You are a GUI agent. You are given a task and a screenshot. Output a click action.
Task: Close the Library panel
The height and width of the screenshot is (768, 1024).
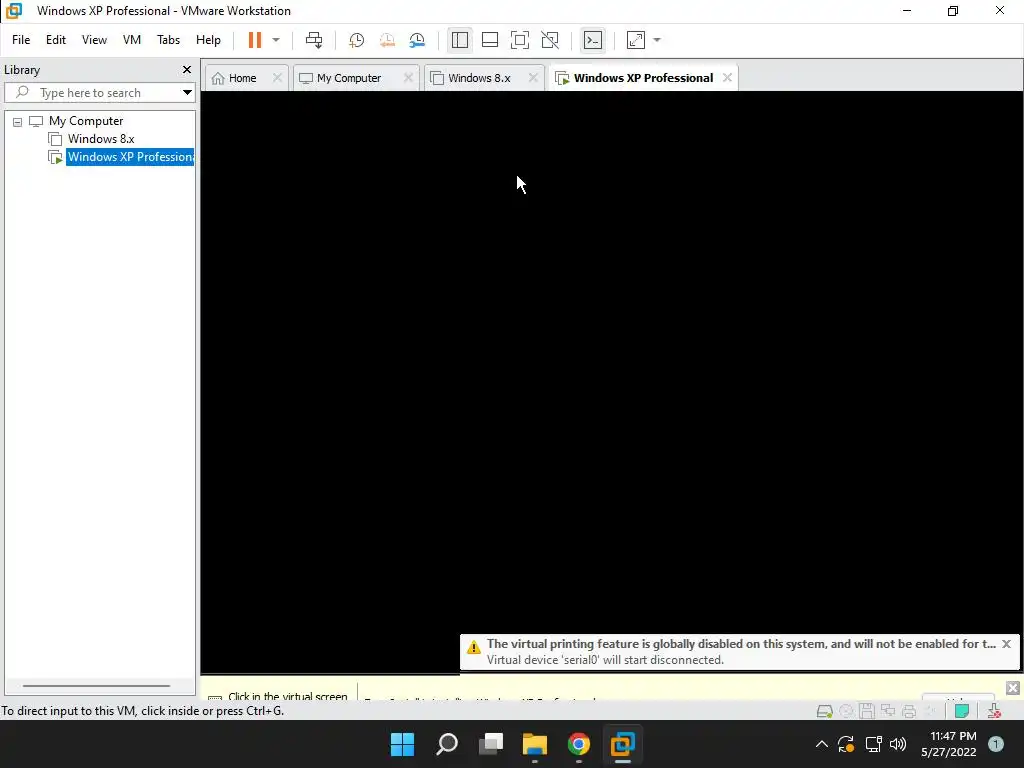pyautogui.click(x=187, y=69)
